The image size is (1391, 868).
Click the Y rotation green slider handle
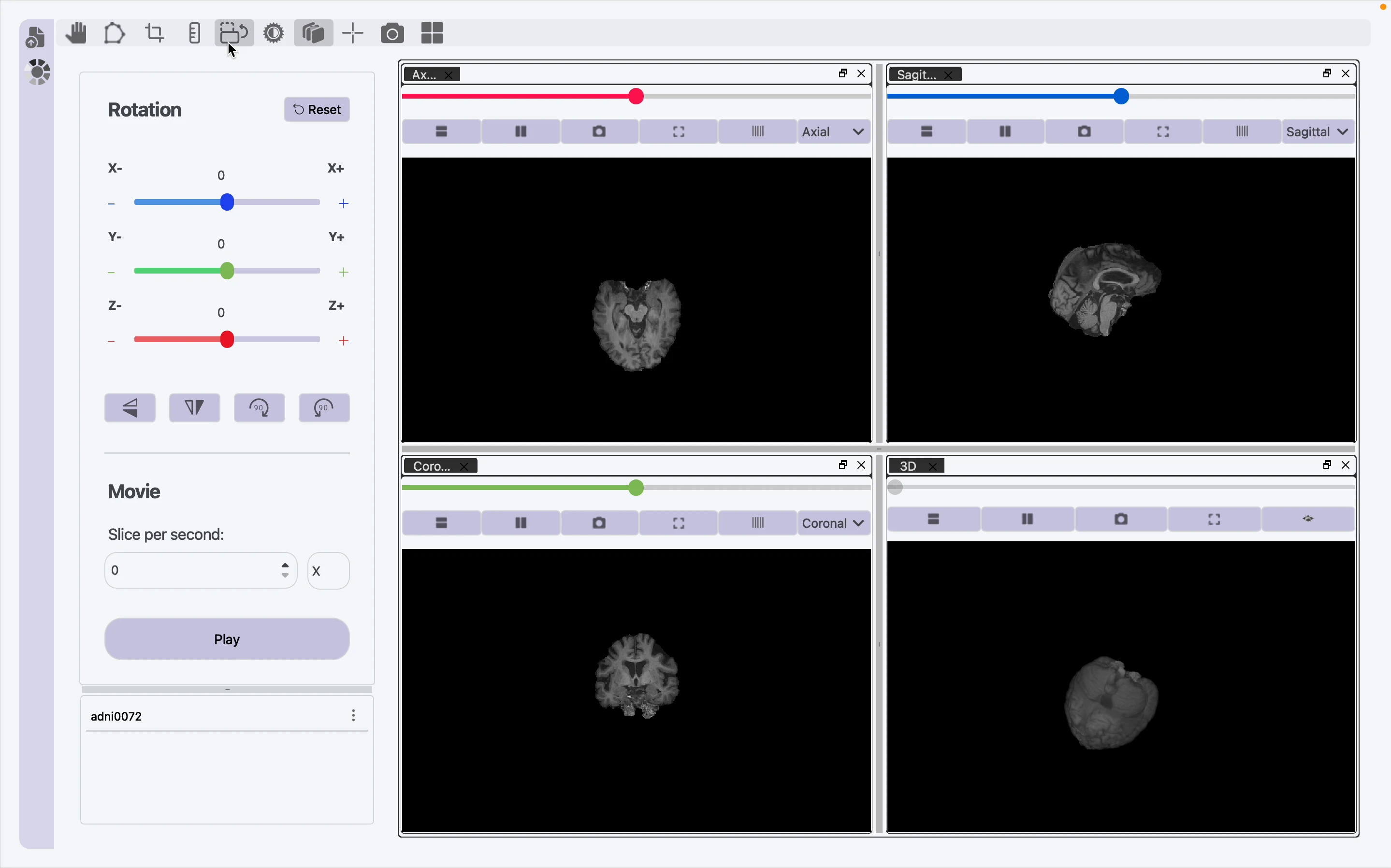(227, 271)
